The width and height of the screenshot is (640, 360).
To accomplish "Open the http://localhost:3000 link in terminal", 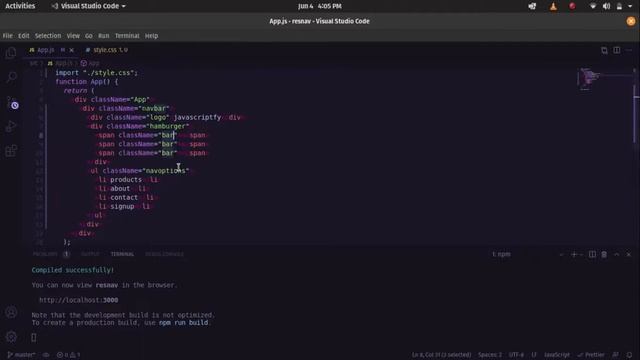I will coord(78,300).
